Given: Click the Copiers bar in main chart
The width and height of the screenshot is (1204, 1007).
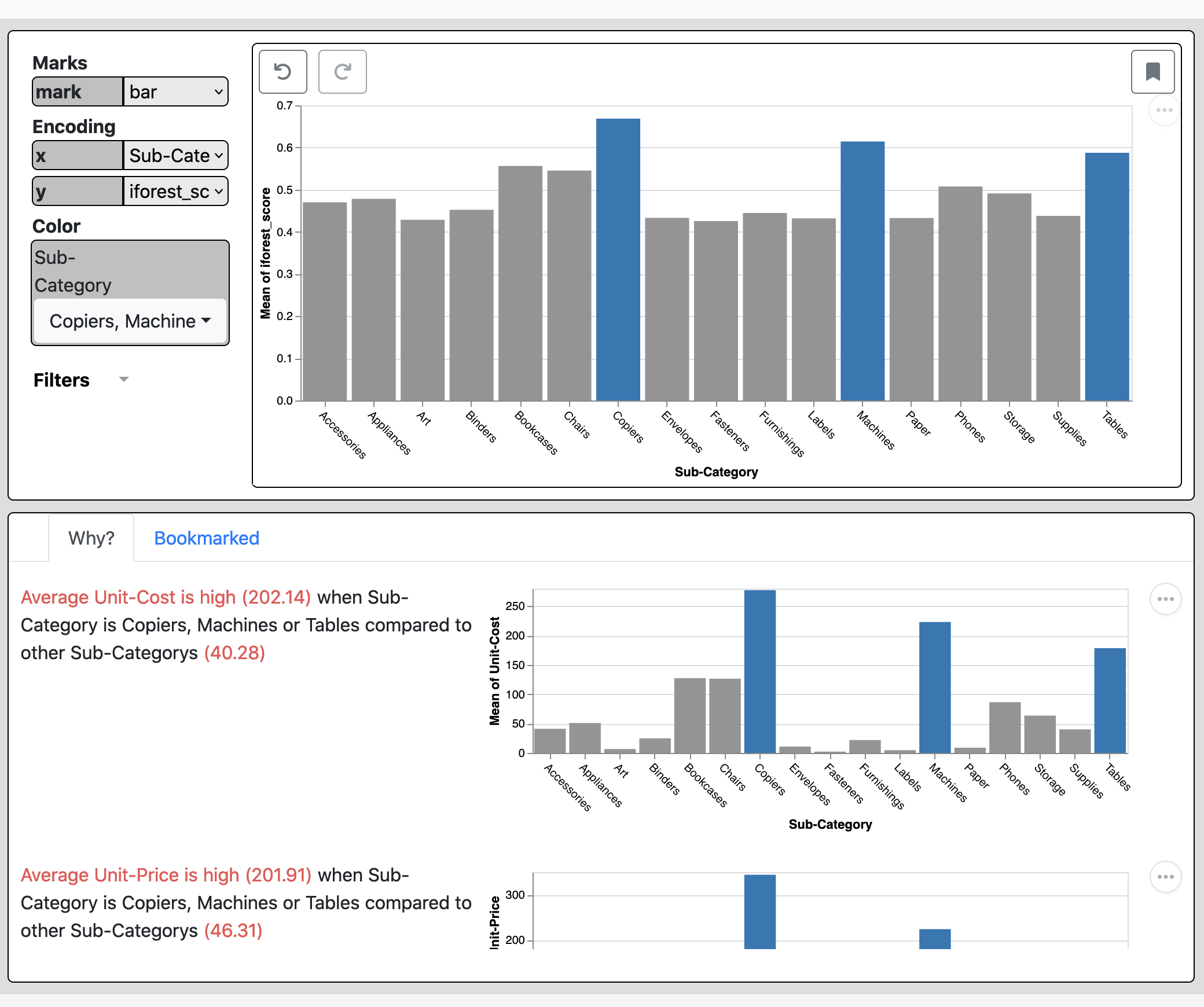Looking at the screenshot, I should (x=618, y=260).
